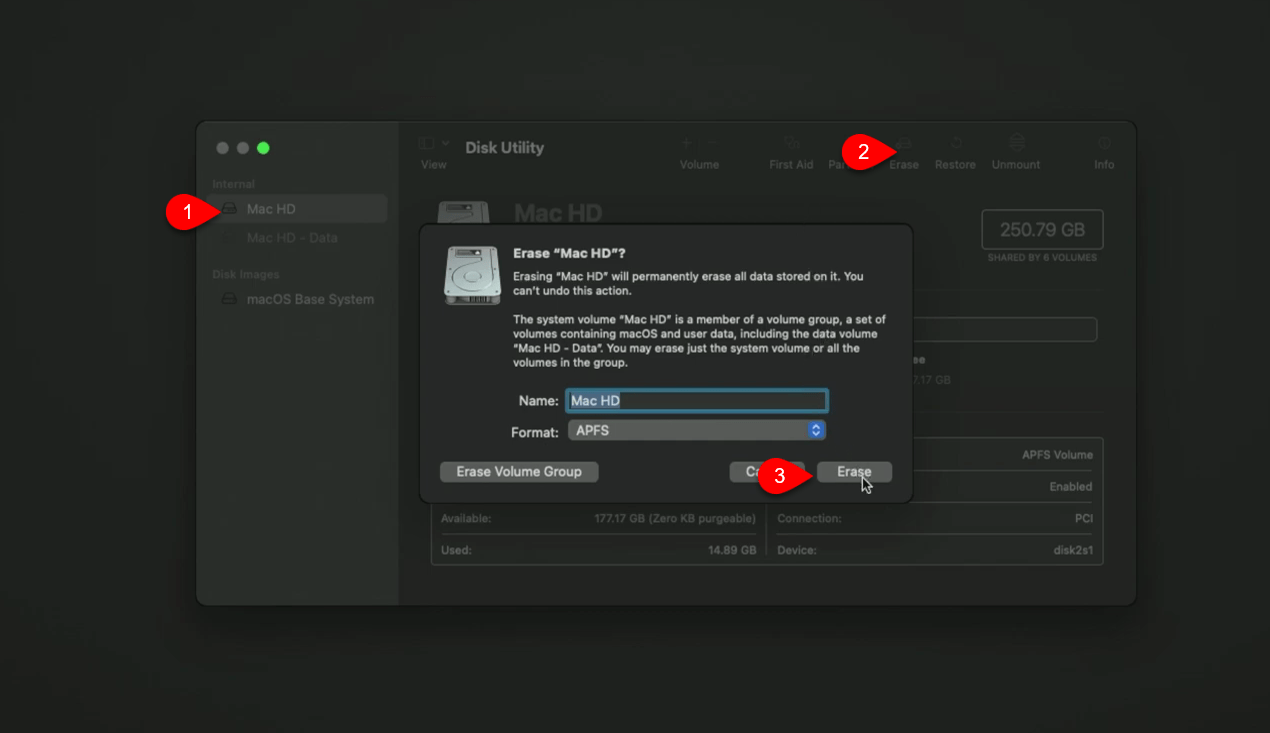The image size is (1270, 733).
Task: Click the Disk Utility window title
Action: 505,148
